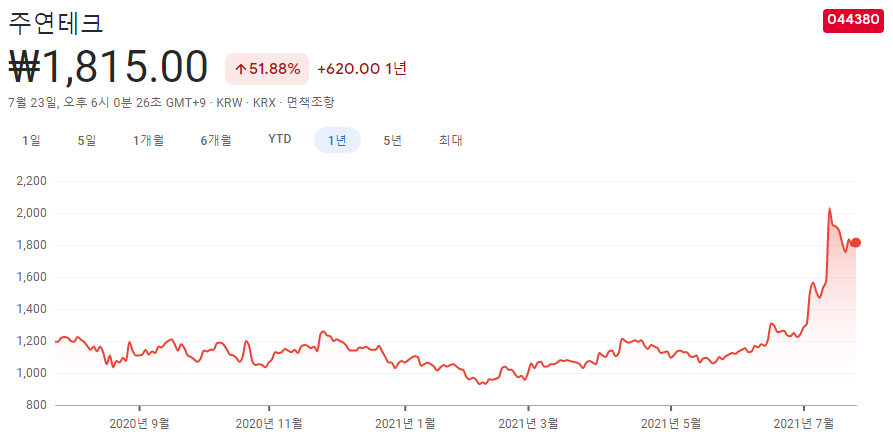Click the 1,600 y-axis label

point(32,277)
